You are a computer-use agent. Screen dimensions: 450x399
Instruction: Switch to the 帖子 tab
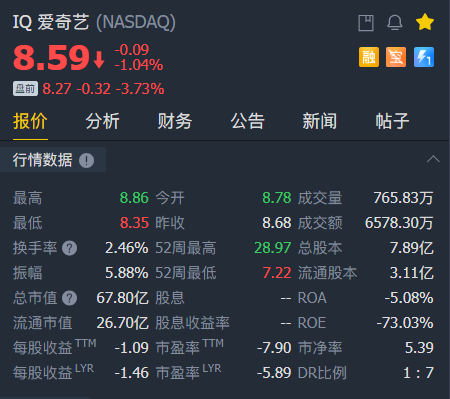point(392,121)
